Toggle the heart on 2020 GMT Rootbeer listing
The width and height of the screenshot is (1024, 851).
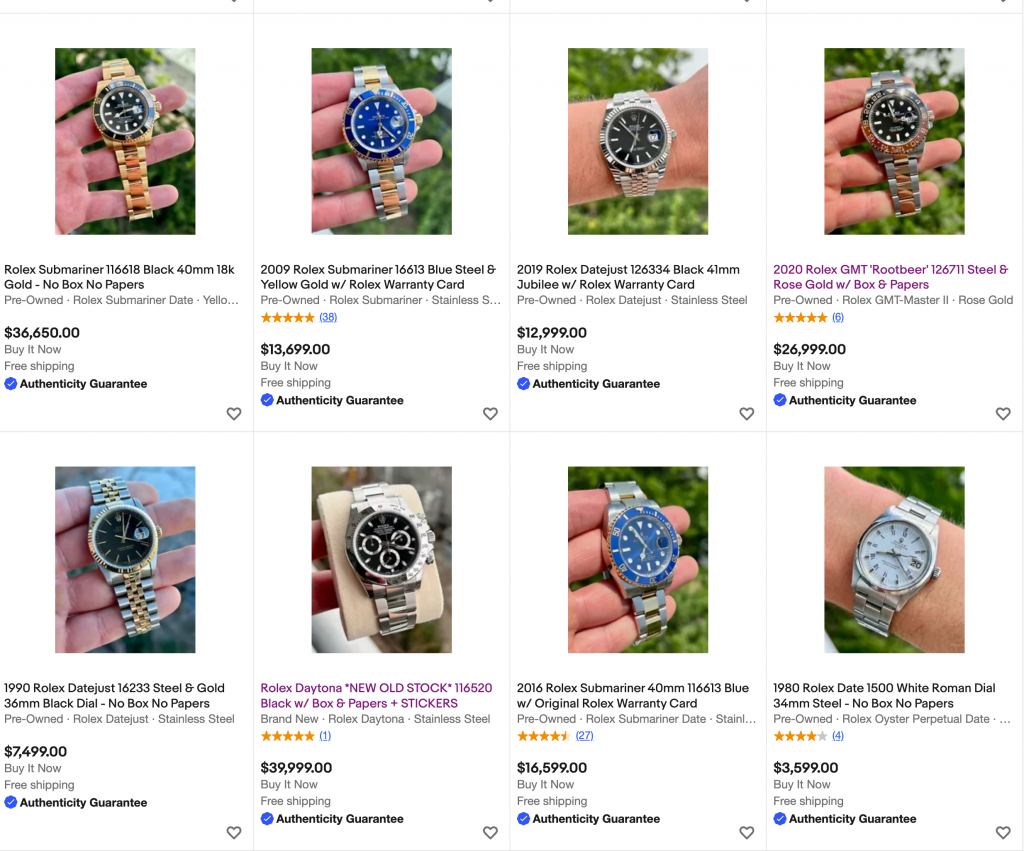click(1003, 414)
